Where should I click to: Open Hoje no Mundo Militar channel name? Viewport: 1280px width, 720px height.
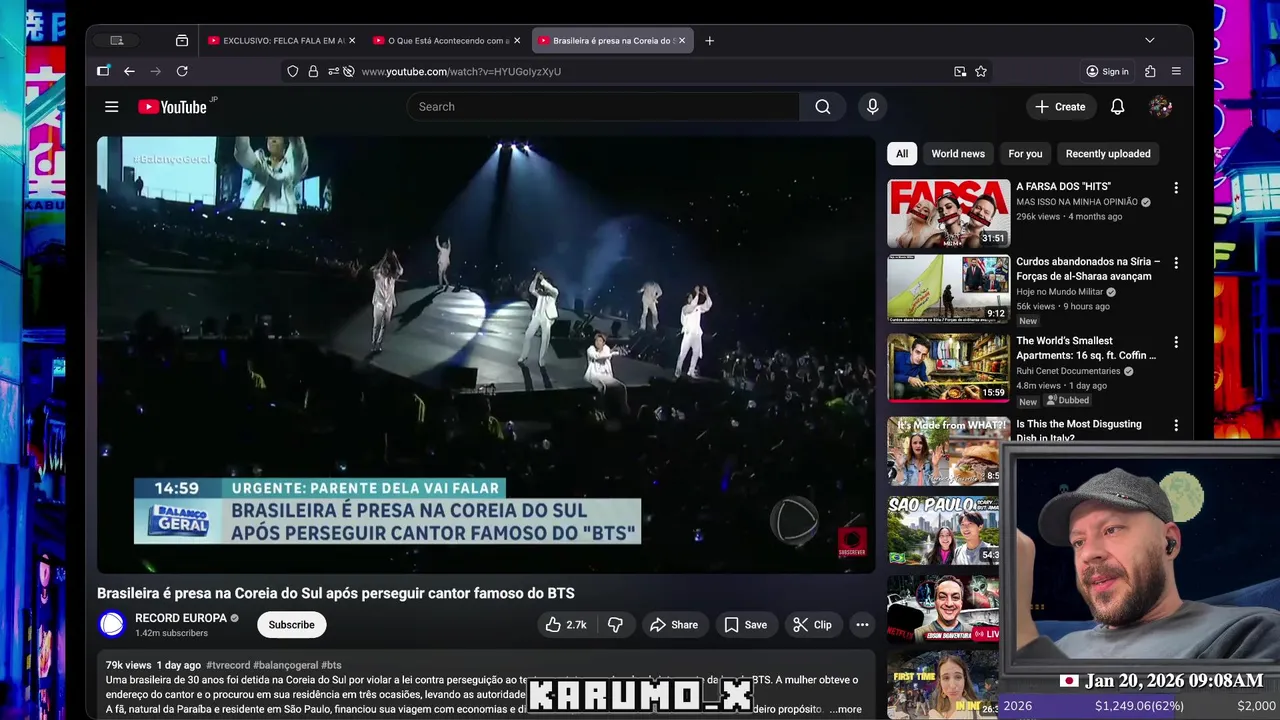click(x=1059, y=292)
